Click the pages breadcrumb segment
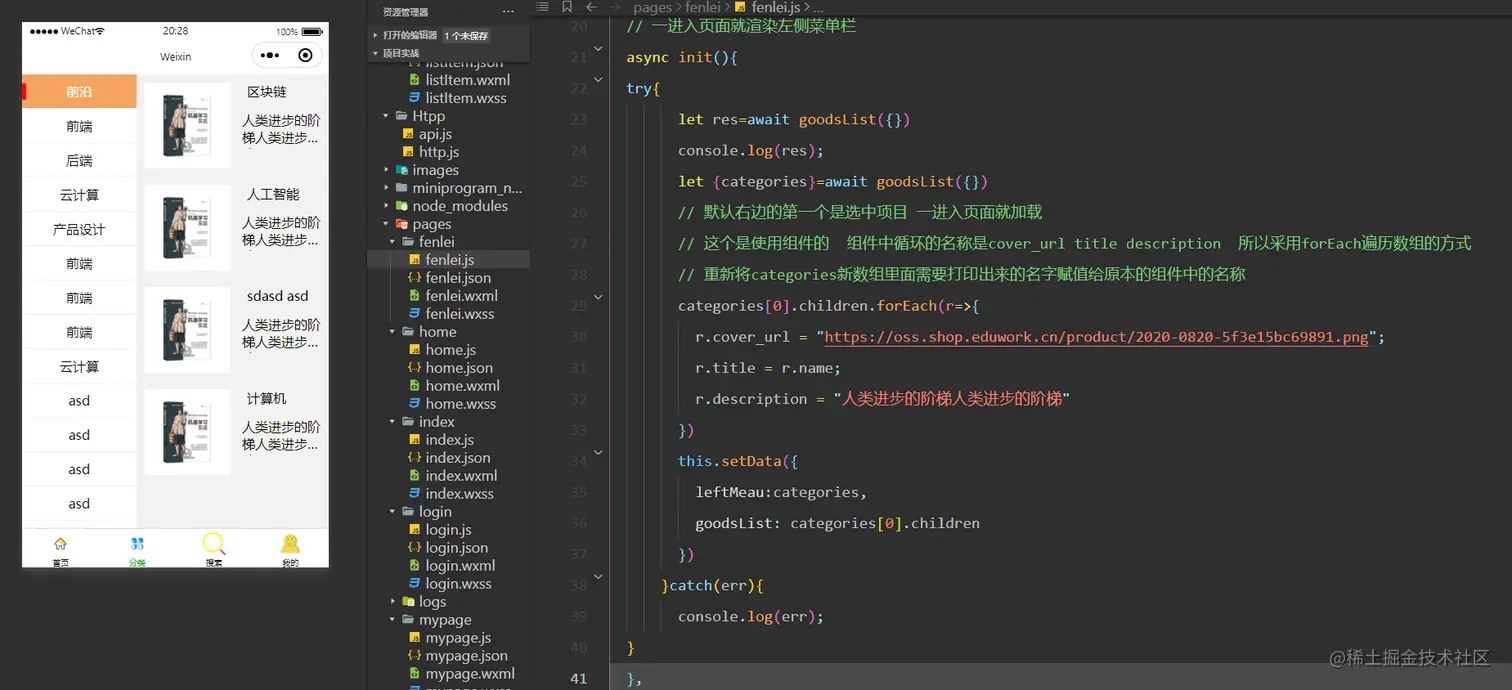Screen dimensions: 1512x690 [652, 8]
